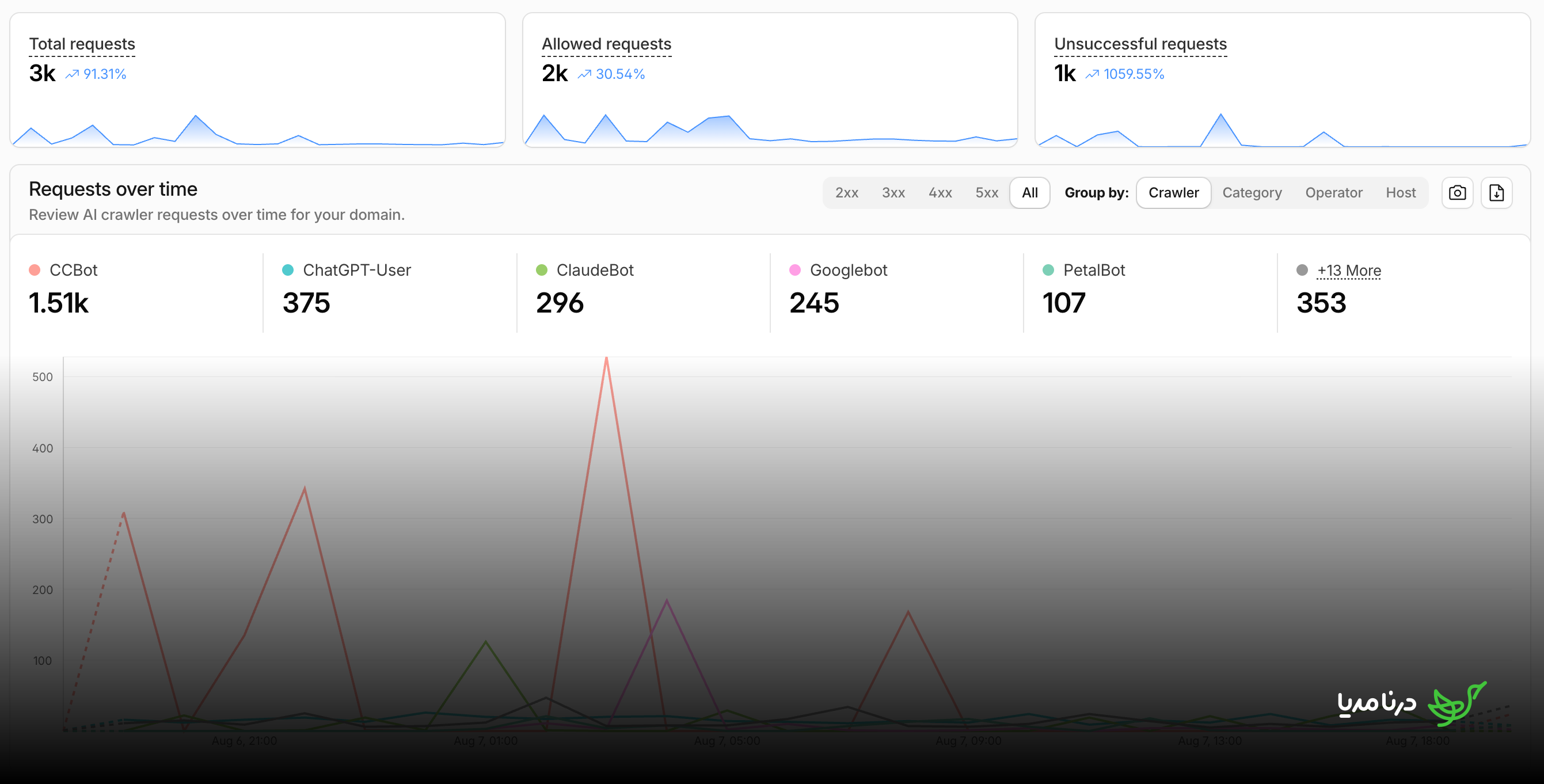Group requests by Operator
The width and height of the screenshot is (1544, 784).
point(1334,193)
